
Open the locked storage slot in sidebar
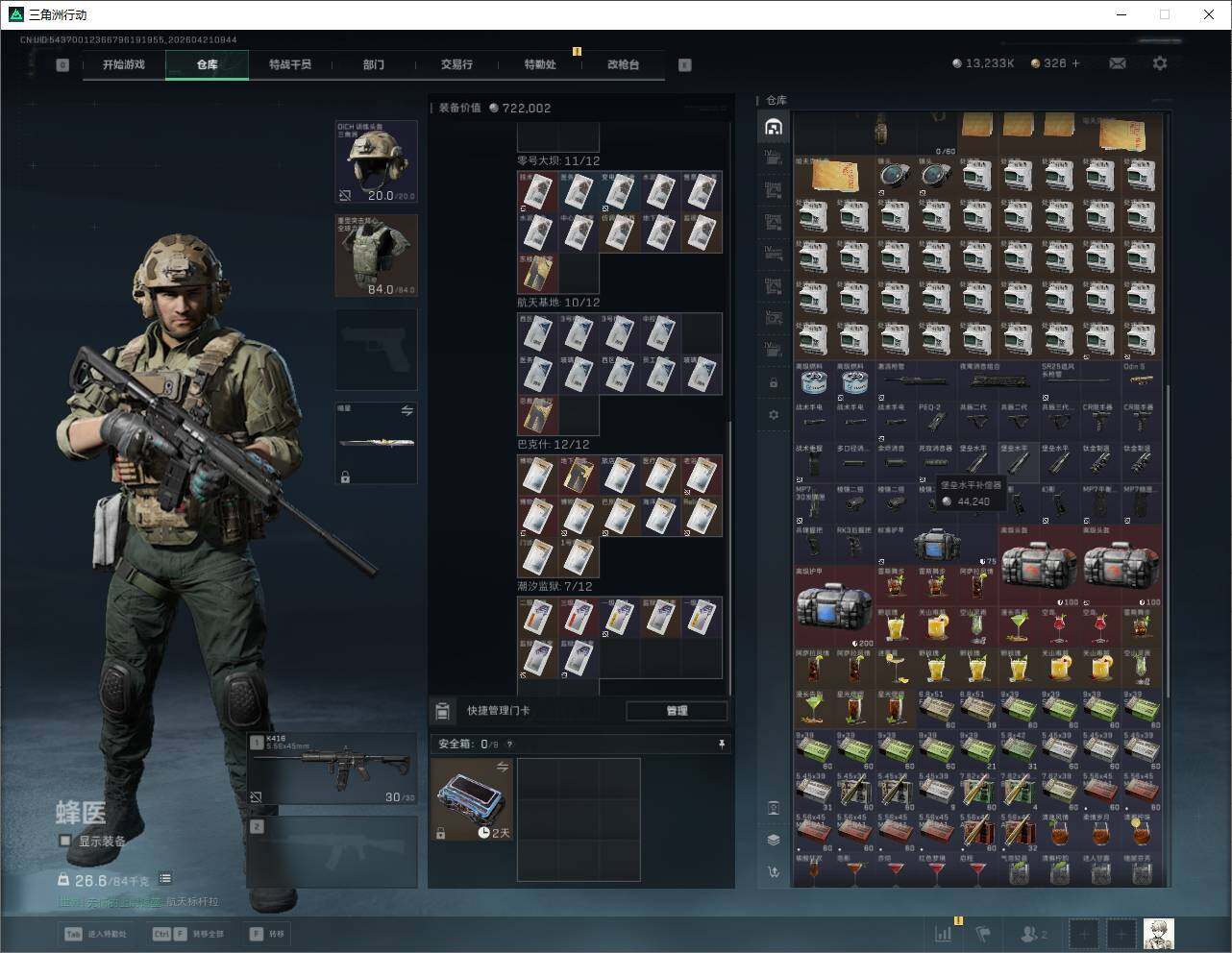point(774,382)
